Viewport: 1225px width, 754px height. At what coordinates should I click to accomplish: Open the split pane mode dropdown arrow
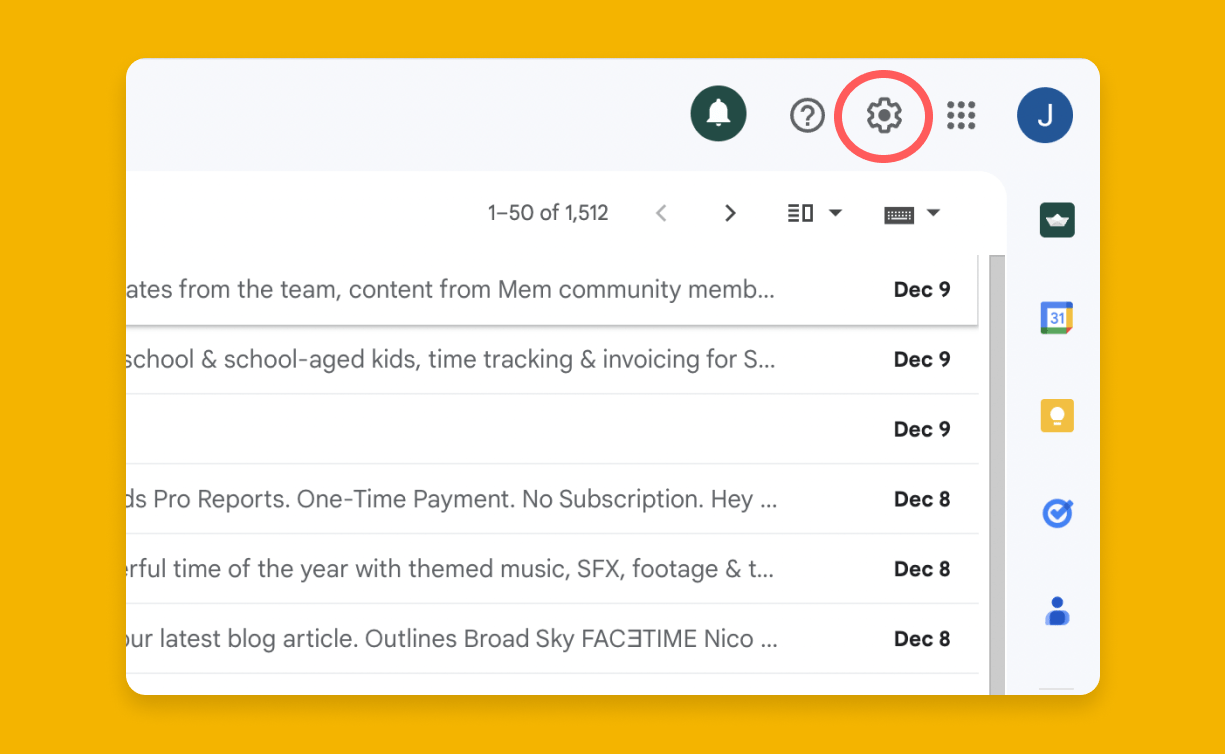836,213
